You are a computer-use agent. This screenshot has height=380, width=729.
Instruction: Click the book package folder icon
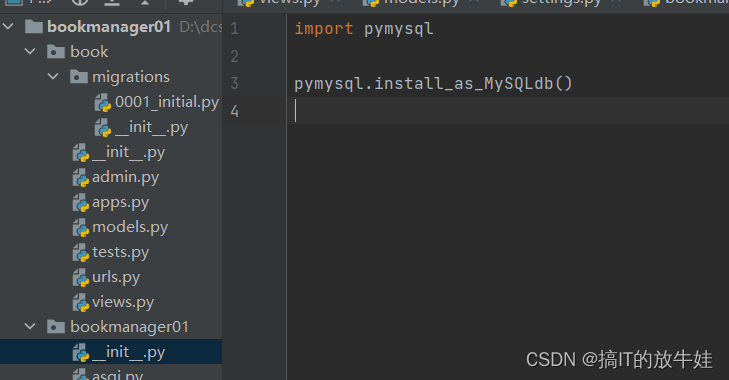56,52
